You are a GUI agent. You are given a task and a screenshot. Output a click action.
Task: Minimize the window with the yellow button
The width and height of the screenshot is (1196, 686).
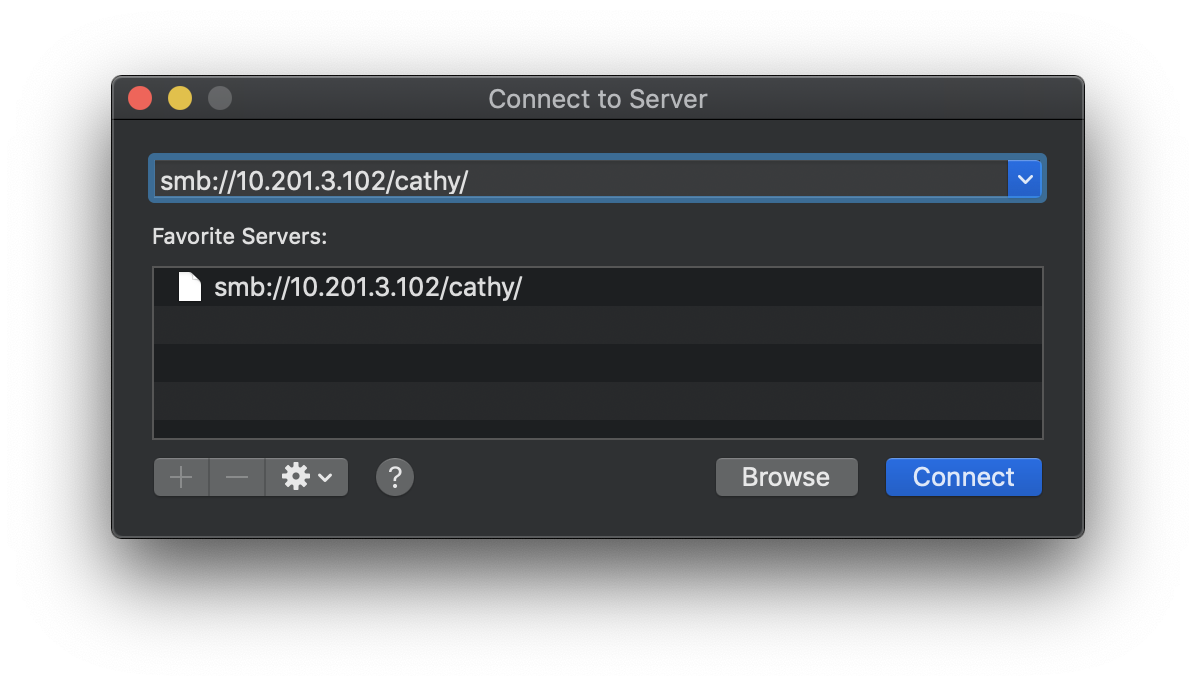pyautogui.click(x=180, y=98)
